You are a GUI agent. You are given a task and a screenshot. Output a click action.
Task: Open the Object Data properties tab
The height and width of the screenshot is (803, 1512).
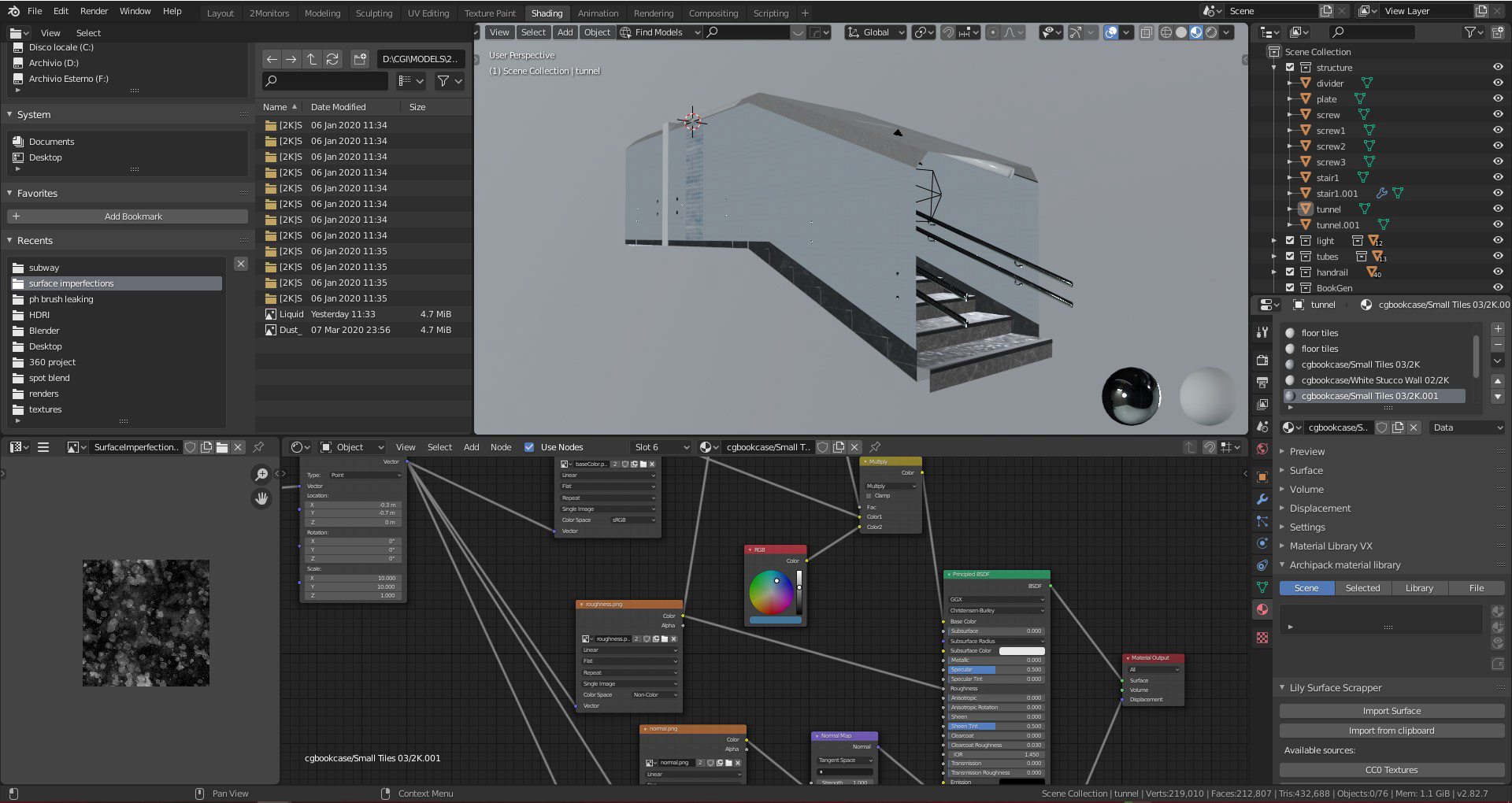tap(1262, 587)
